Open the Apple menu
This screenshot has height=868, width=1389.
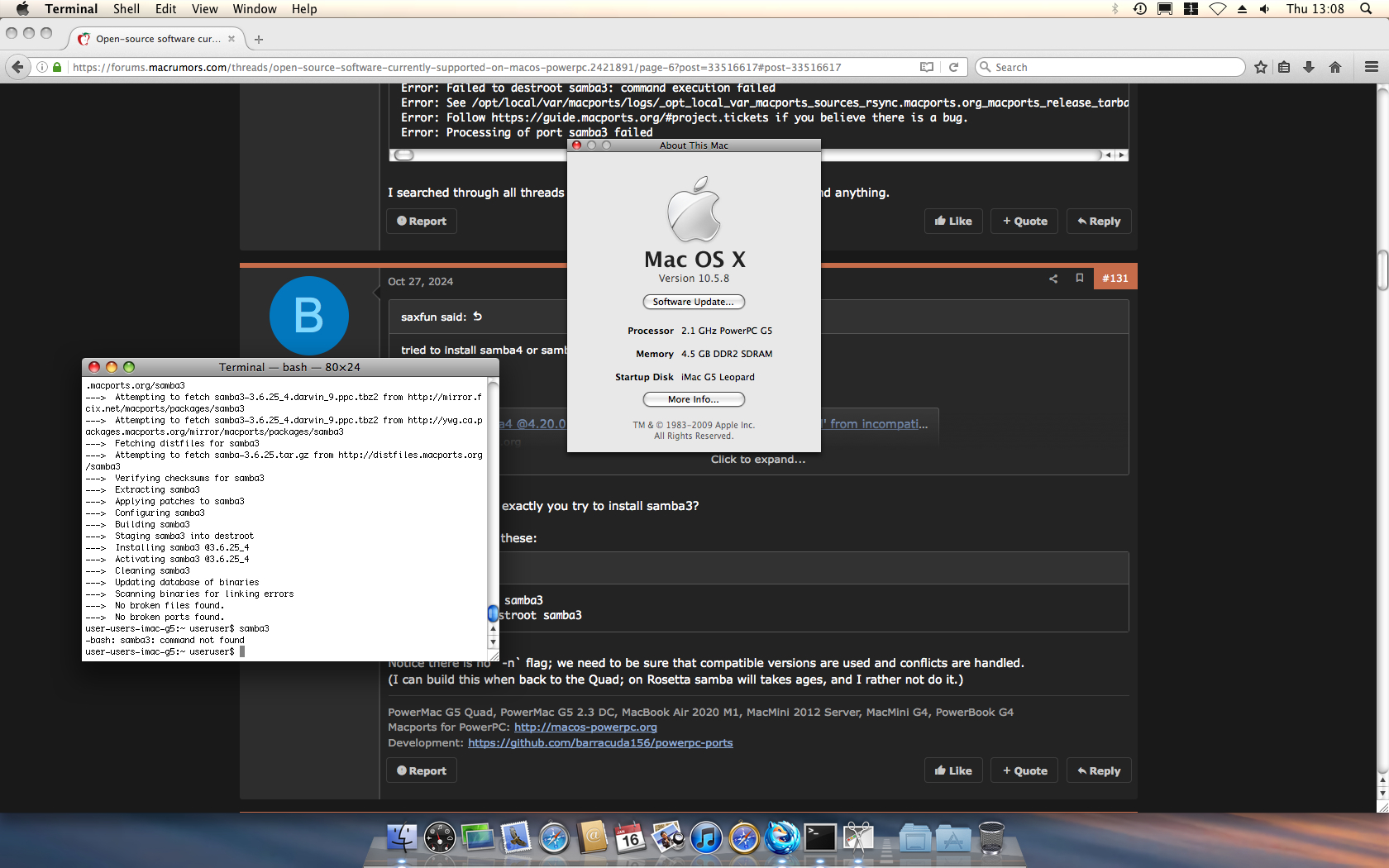point(22,9)
